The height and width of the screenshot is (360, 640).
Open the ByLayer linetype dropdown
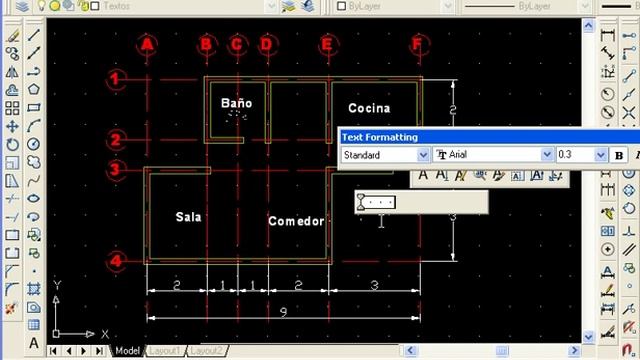(584, 6)
